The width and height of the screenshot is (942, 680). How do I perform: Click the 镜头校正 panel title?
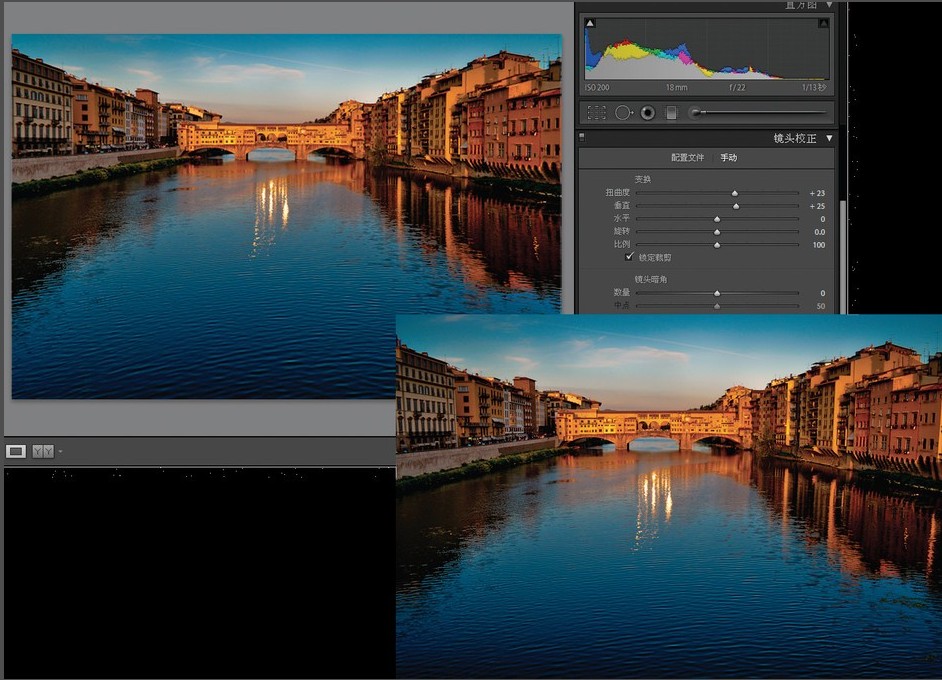795,138
